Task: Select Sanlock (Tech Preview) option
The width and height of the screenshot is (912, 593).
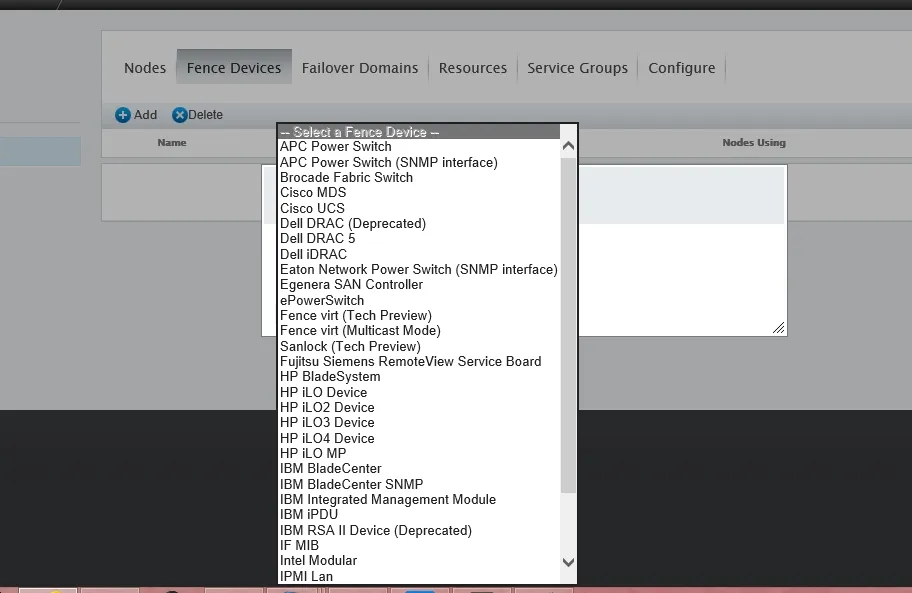Action: pos(419,346)
